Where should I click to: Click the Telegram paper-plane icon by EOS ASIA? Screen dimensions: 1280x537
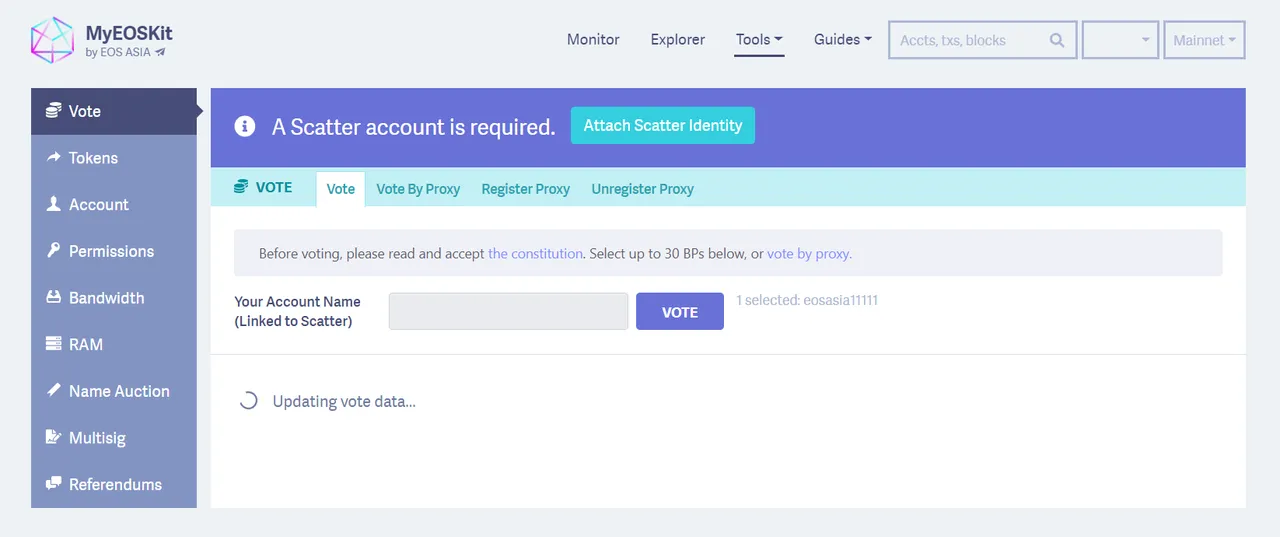160,52
